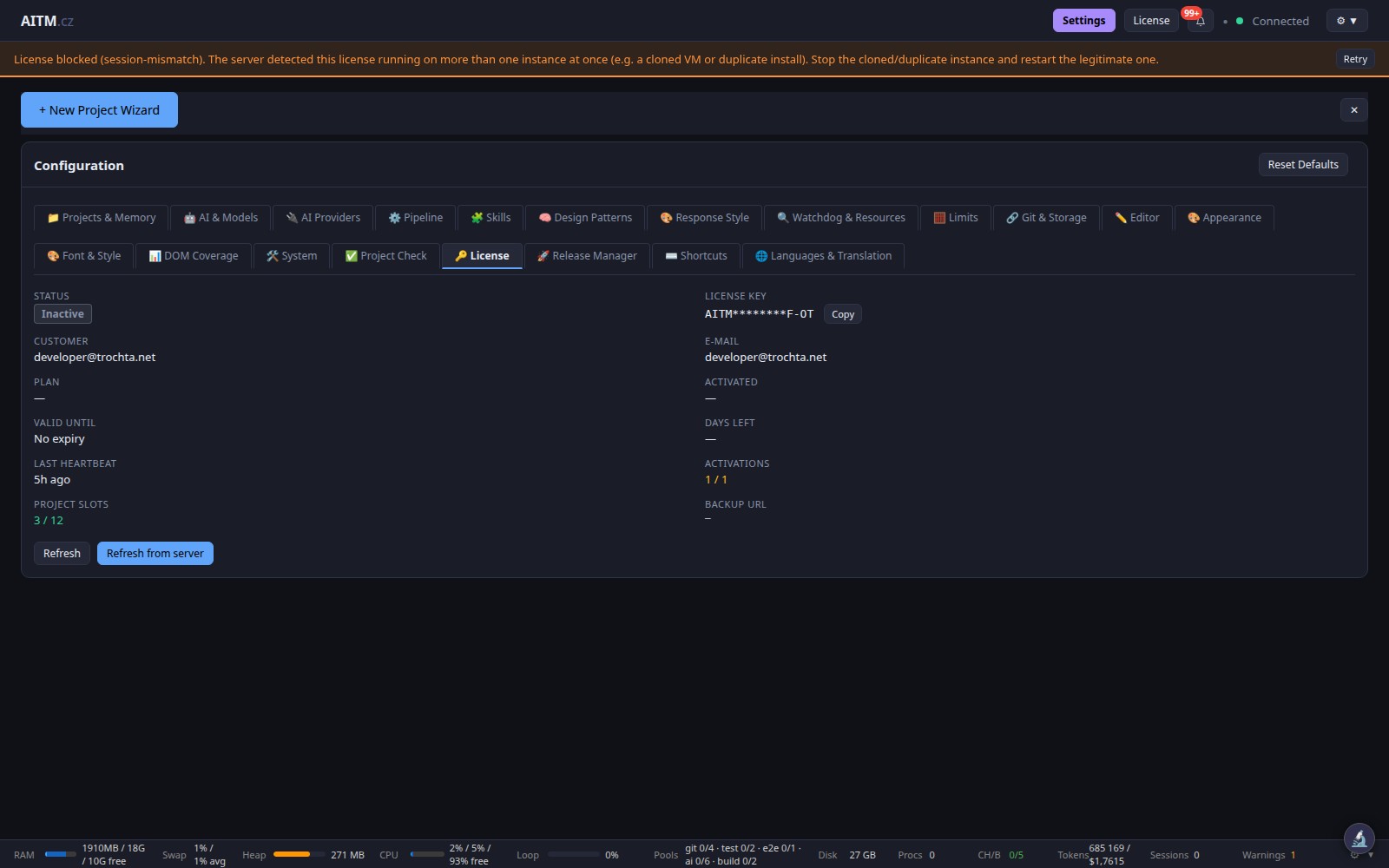Open the notifications bell with 99+ badge
1389x868 pixels.
pyautogui.click(x=1200, y=21)
